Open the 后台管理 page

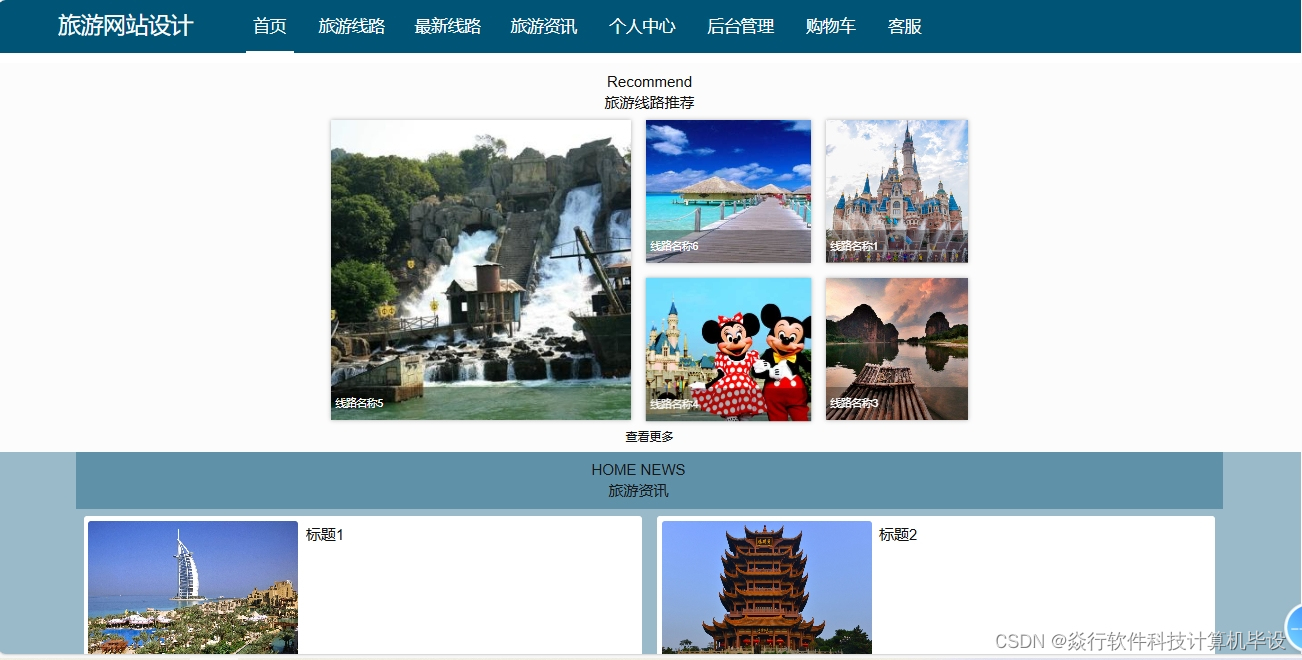pos(740,27)
